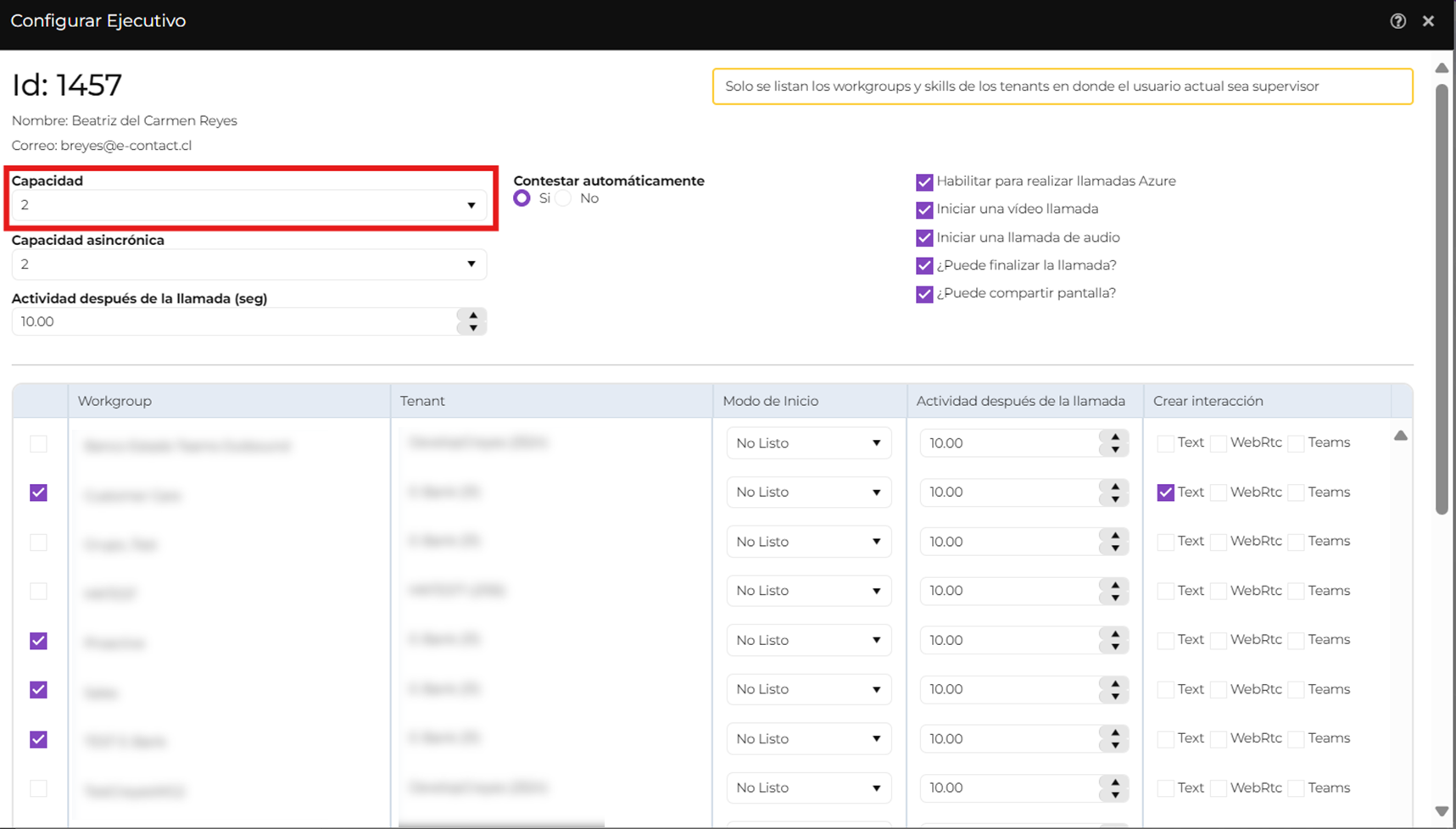Screen dimensions: 1456x829
Task: Decrease activity time in fourth table row
Action: (x=1115, y=598)
